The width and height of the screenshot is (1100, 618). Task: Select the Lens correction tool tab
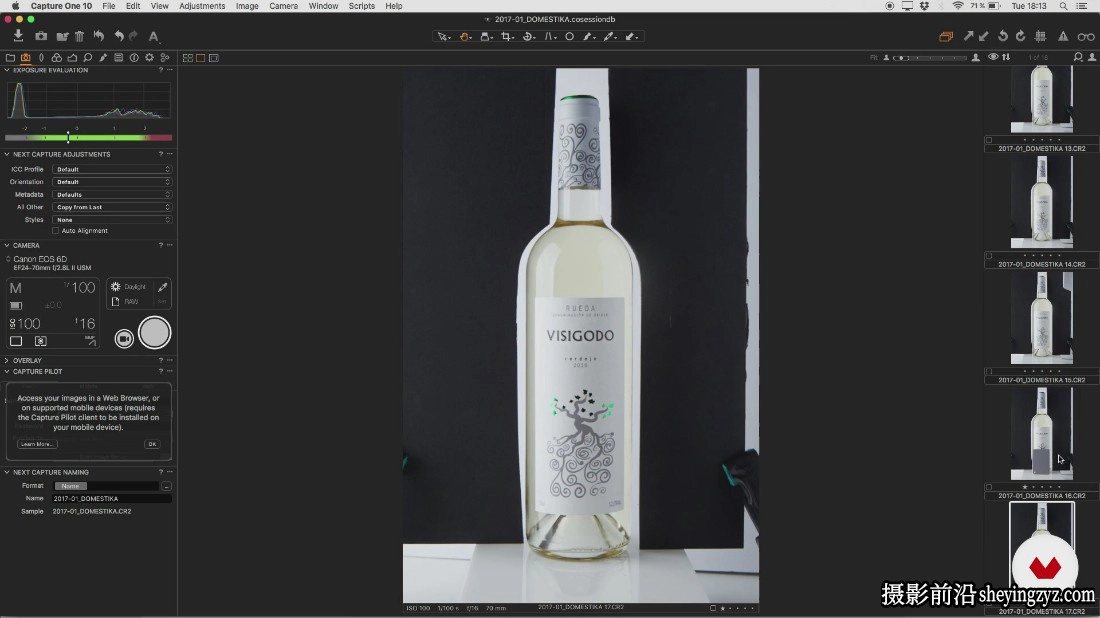(x=41, y=58)
